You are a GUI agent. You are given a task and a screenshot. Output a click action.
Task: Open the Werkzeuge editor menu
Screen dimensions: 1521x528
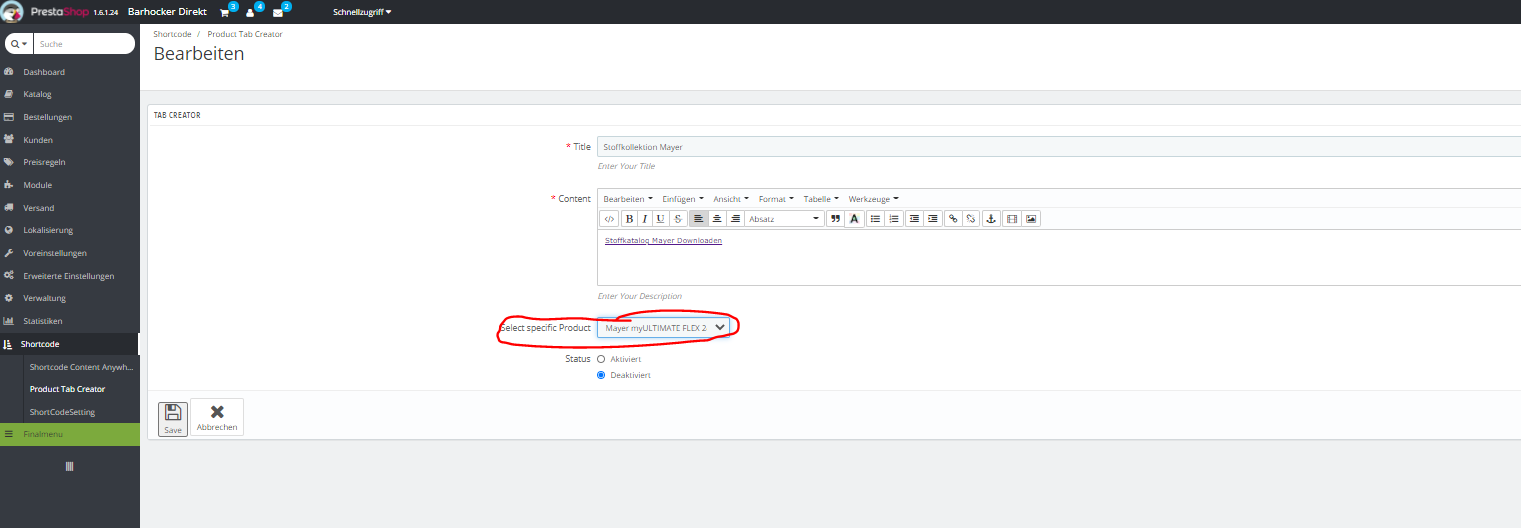coord(874,198)
